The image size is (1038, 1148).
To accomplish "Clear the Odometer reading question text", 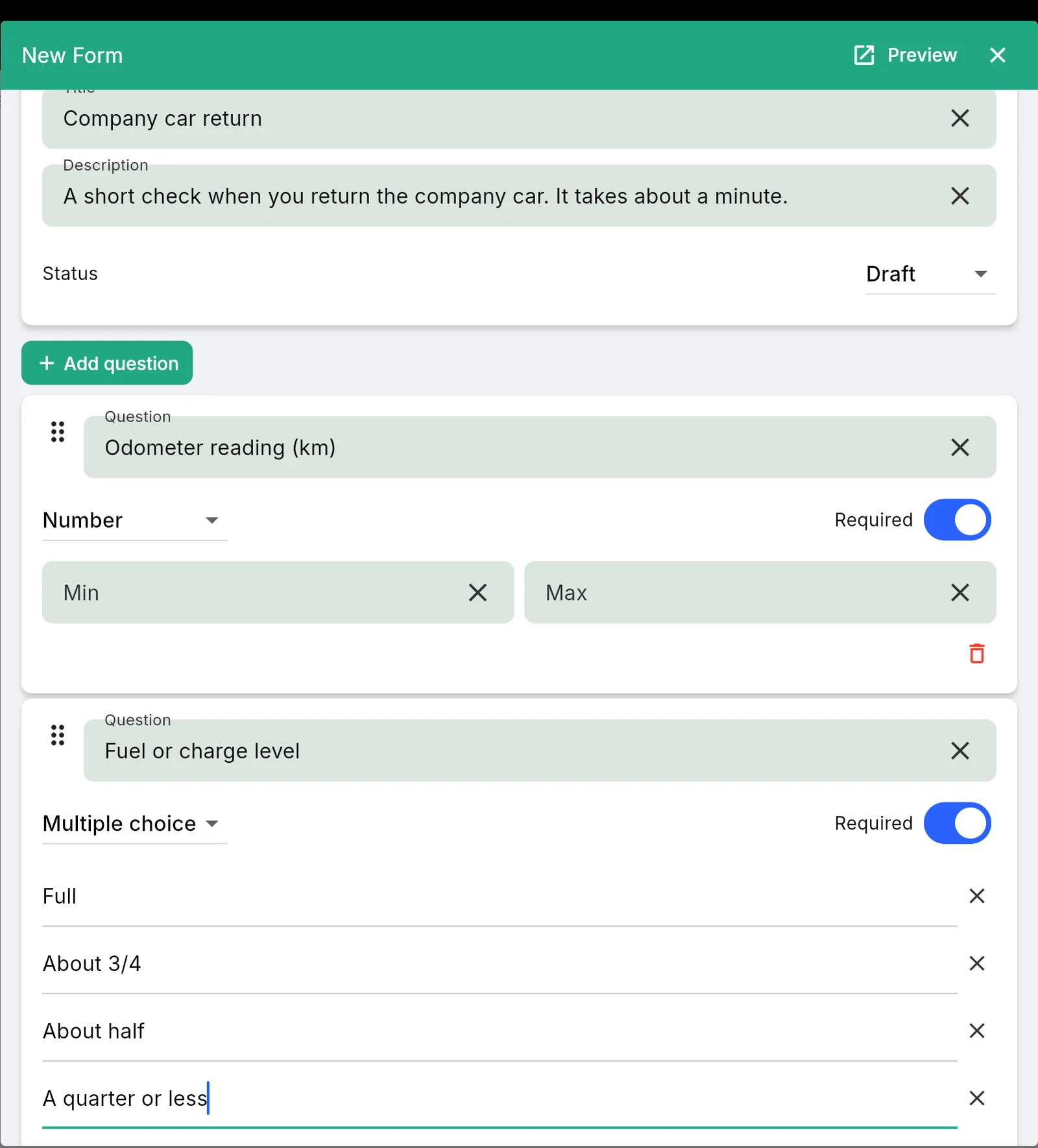I will (x=960, y=448).
